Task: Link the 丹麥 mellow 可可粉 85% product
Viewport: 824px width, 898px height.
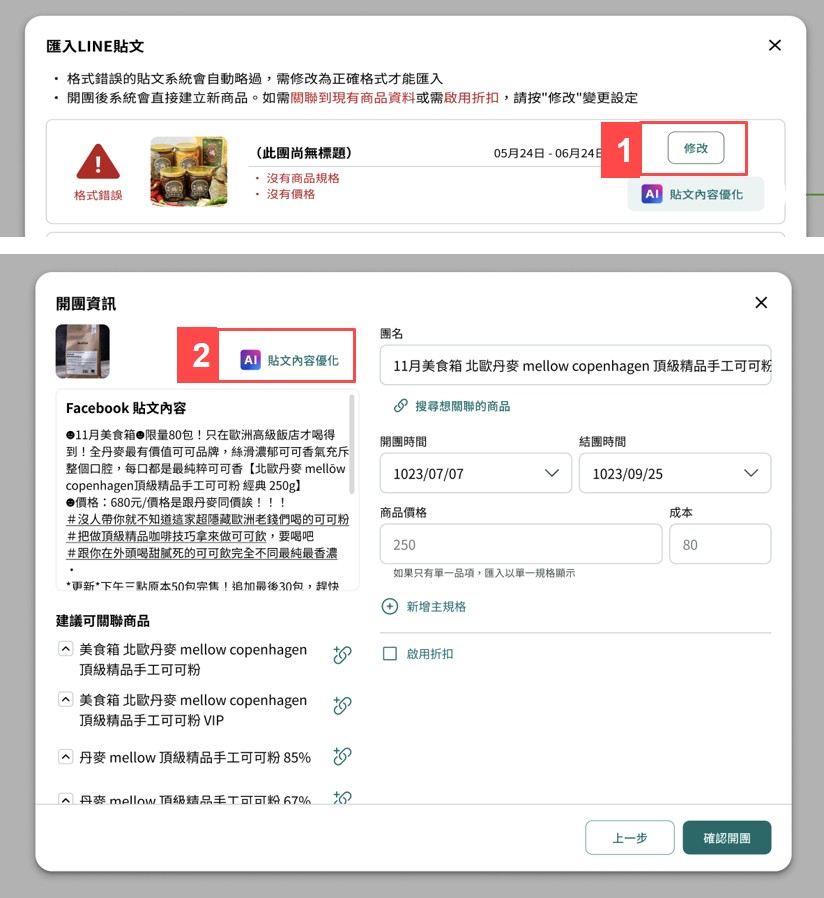Action: tap(342, 756)
